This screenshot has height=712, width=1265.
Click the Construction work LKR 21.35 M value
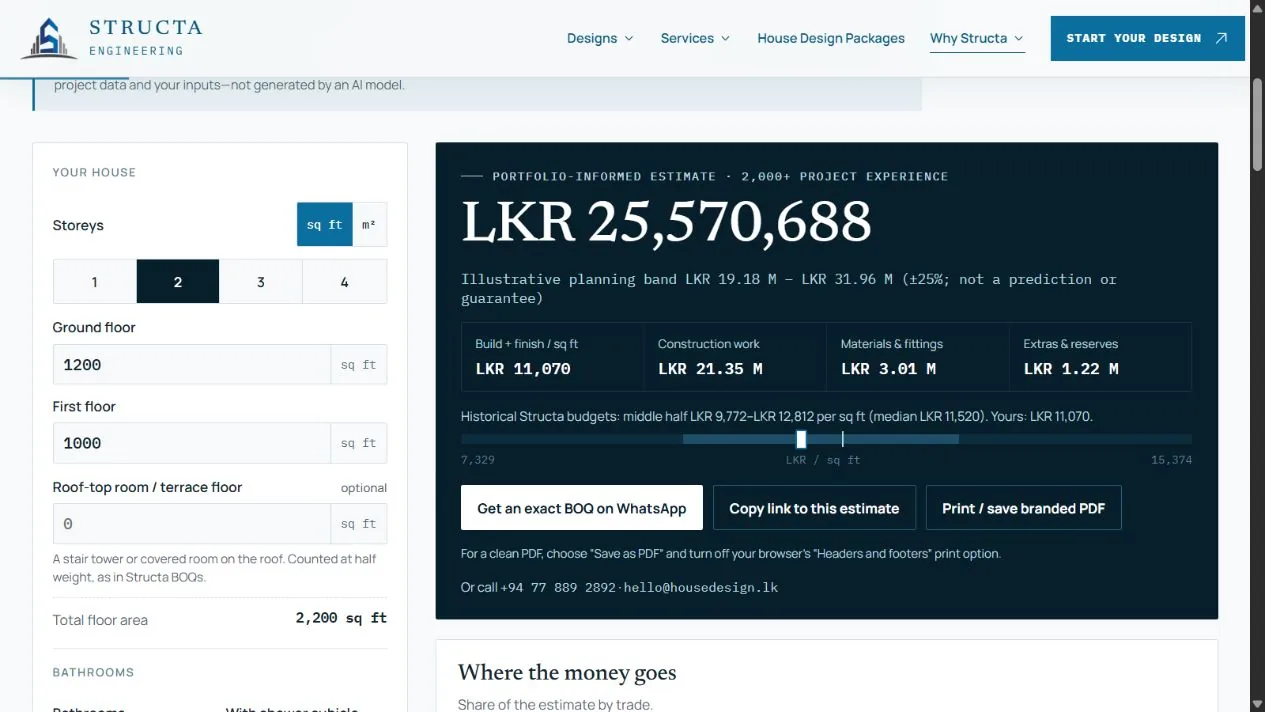click(x=710, y=369)
